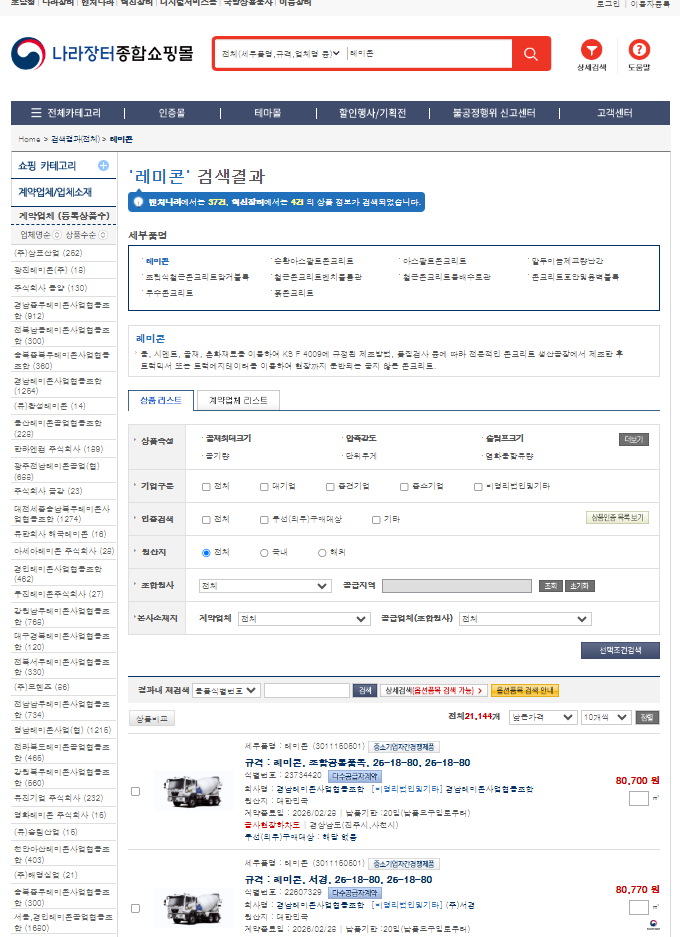Check the 대기업 checkbox
The height and width of the screenshot is (937, 680).
tap(264, 487)
